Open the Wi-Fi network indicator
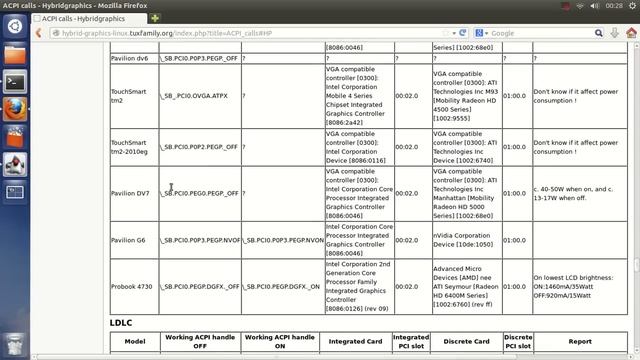 click(x=580, y=6)
